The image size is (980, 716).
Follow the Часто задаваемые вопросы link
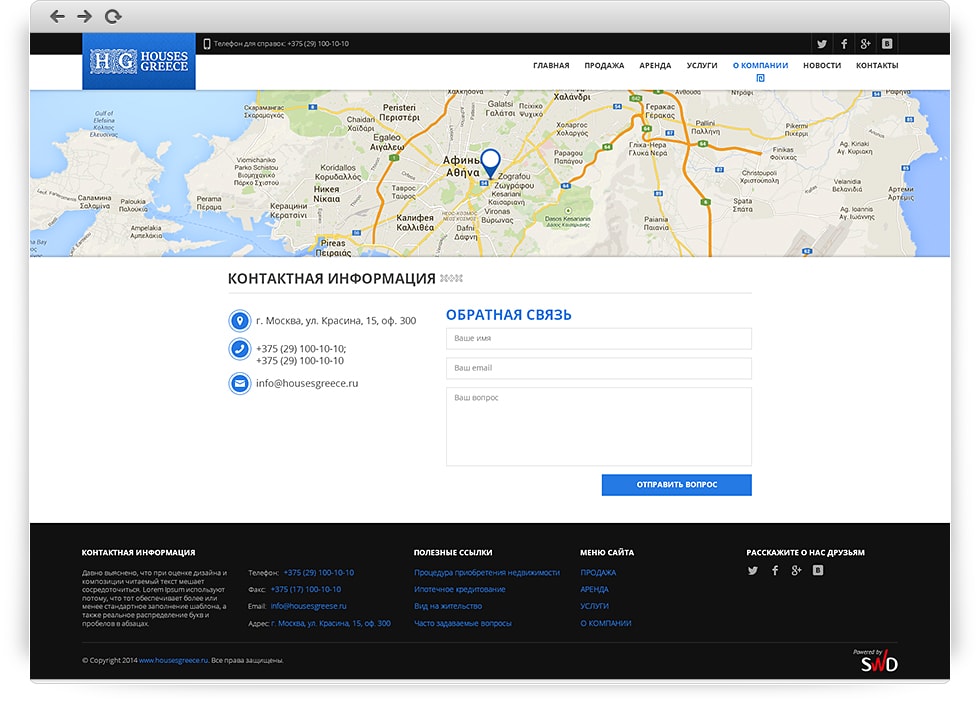[x=463, y=624]
